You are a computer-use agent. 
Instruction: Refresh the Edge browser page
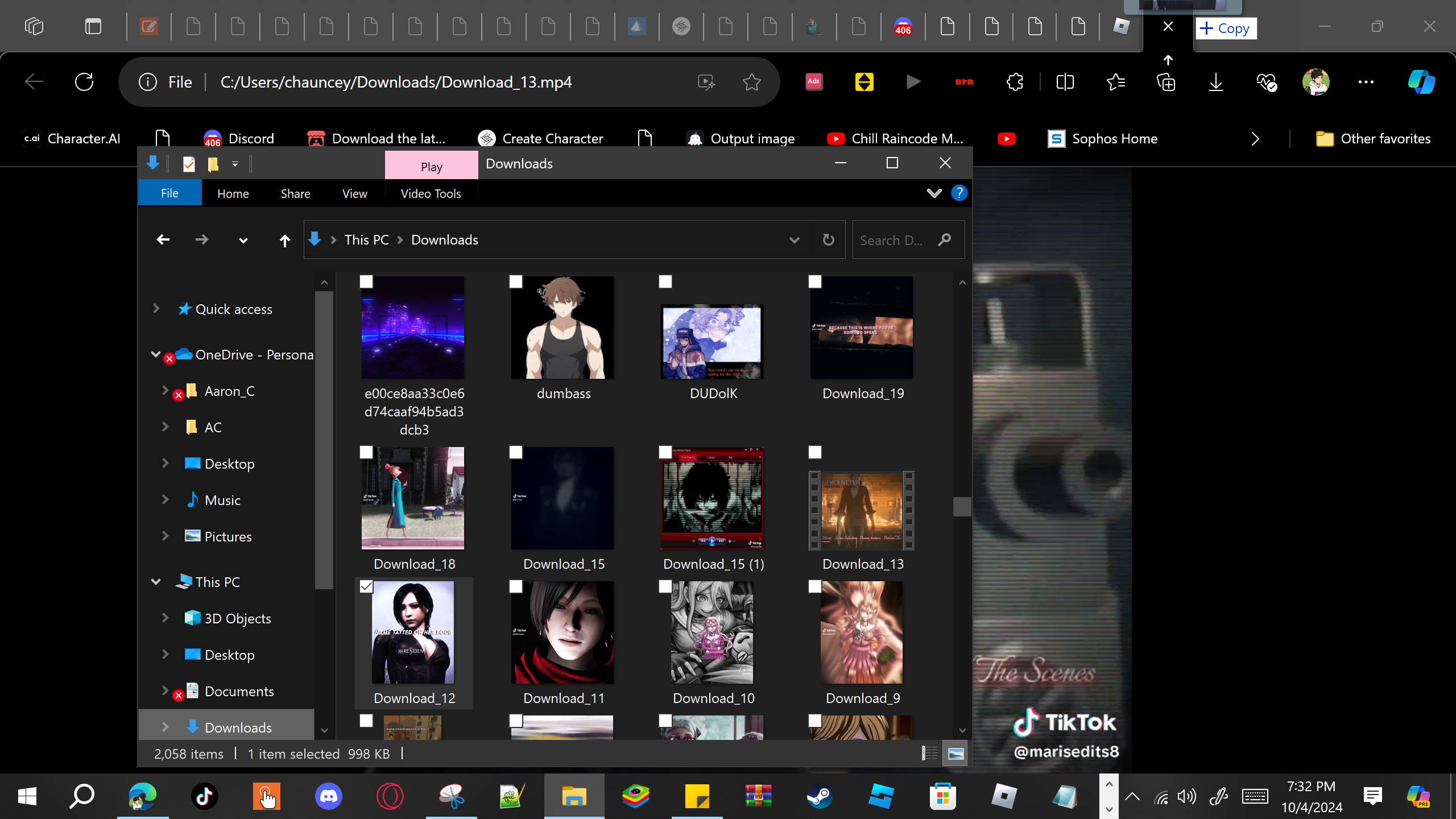(x=84, y=82)
